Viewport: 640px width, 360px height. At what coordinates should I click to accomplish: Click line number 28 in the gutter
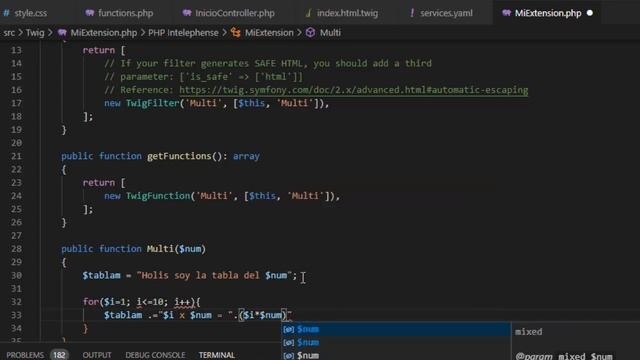point(16,249)
